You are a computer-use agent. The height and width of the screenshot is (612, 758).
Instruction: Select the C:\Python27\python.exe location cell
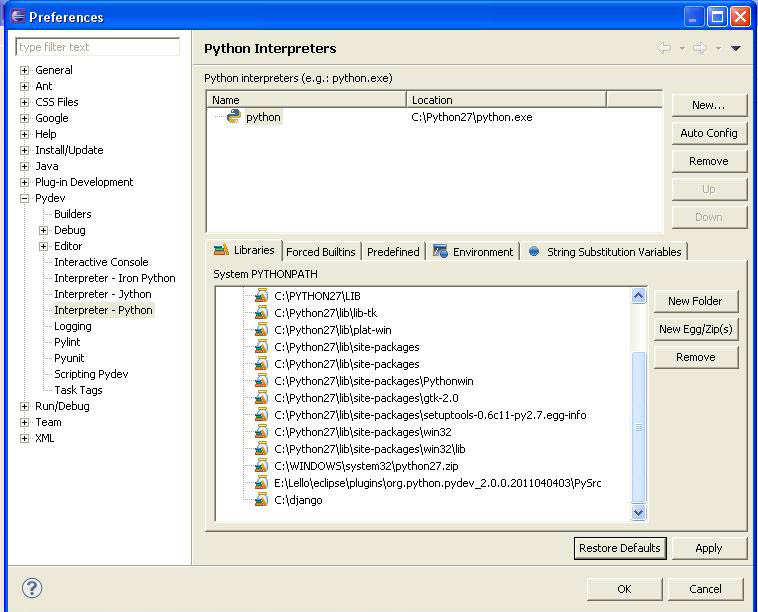472,117
